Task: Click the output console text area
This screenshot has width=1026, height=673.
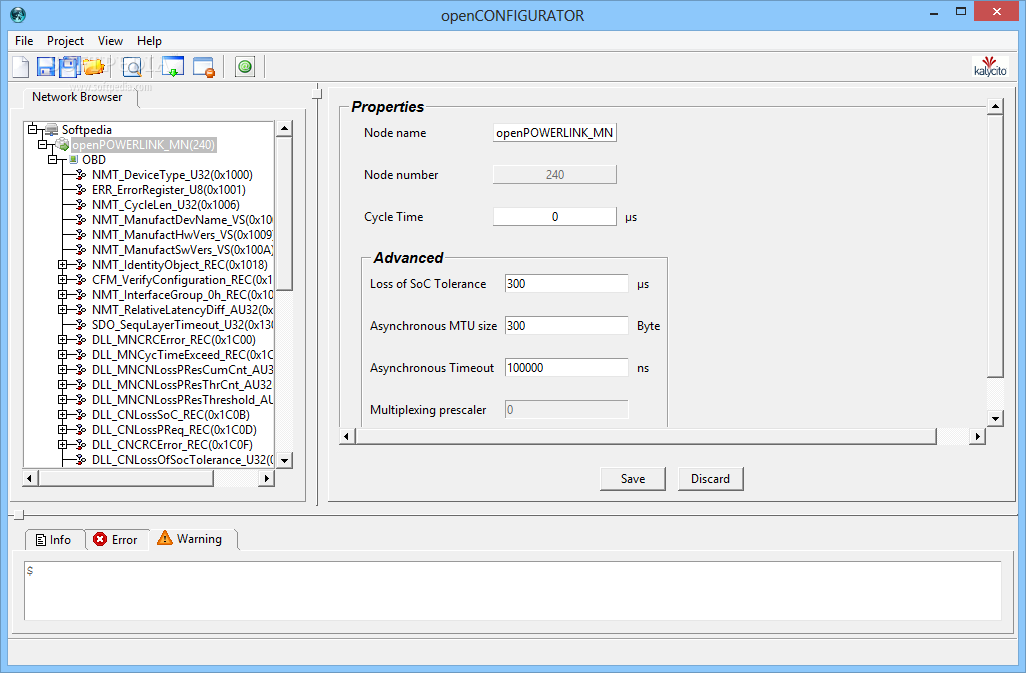Action: (512, 591)
